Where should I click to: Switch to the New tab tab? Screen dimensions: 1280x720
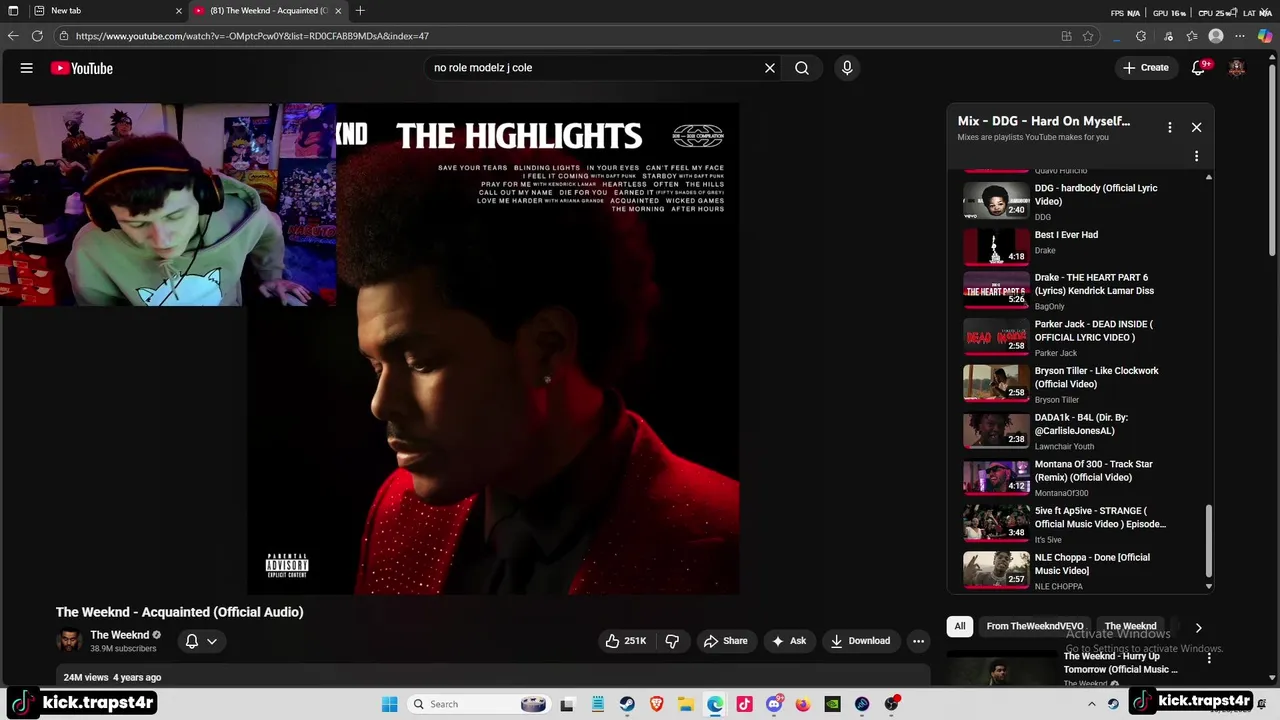coord(108,10)
